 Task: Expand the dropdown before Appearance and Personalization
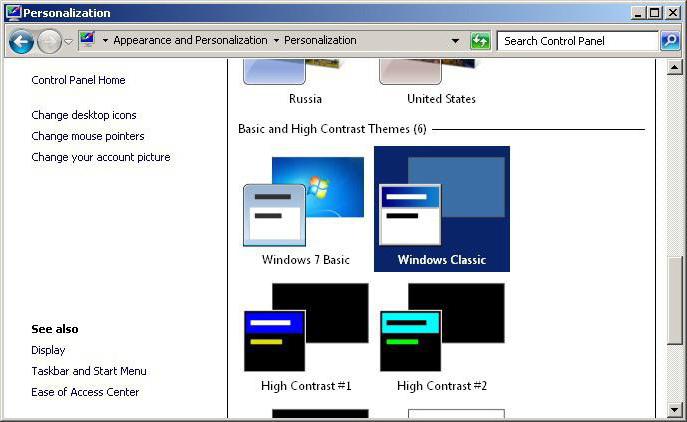(105, 41)
